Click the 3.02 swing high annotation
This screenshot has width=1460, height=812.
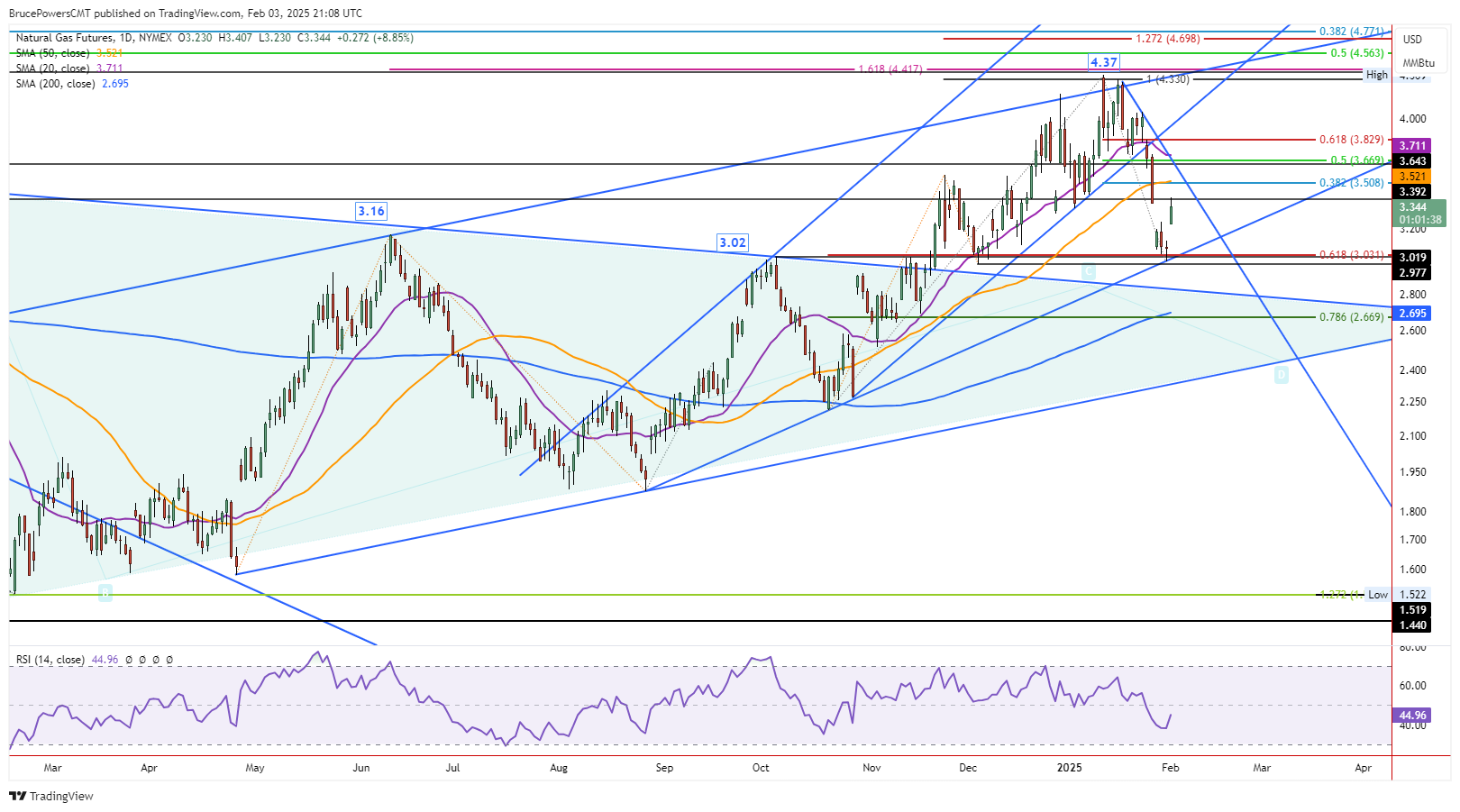tap(733, 242)
